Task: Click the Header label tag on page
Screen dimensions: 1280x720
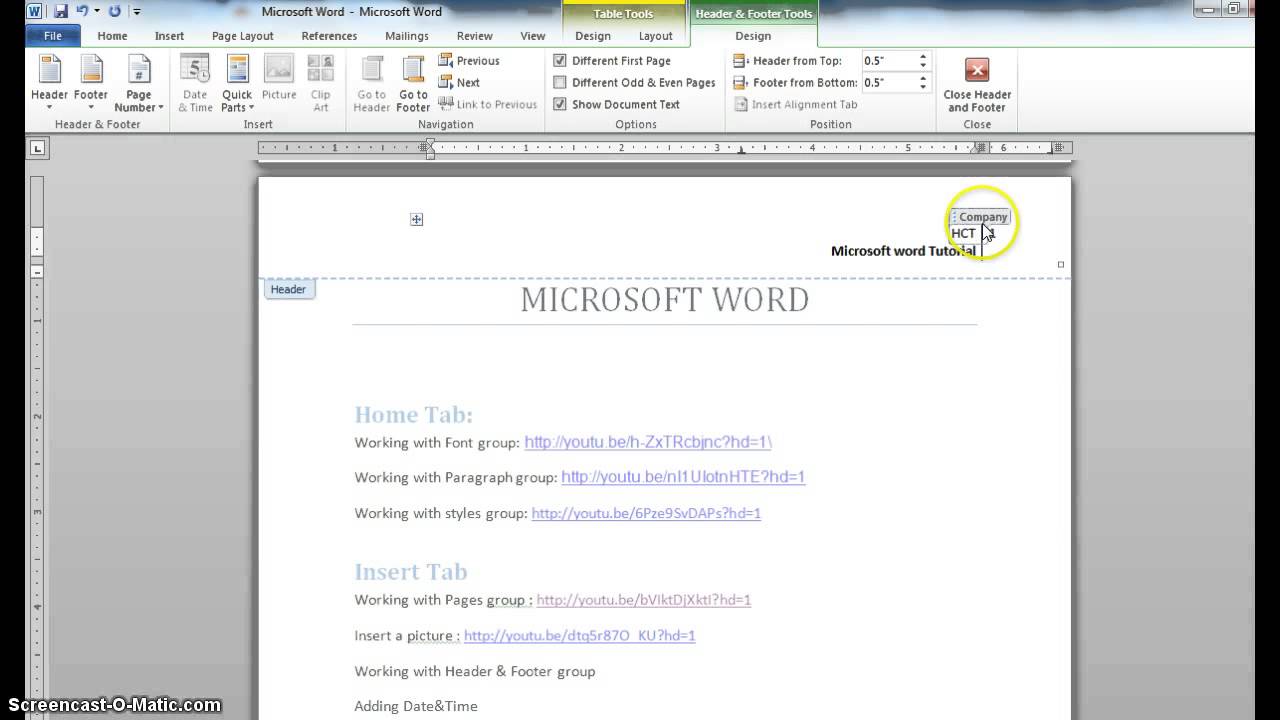Action: 288,289
